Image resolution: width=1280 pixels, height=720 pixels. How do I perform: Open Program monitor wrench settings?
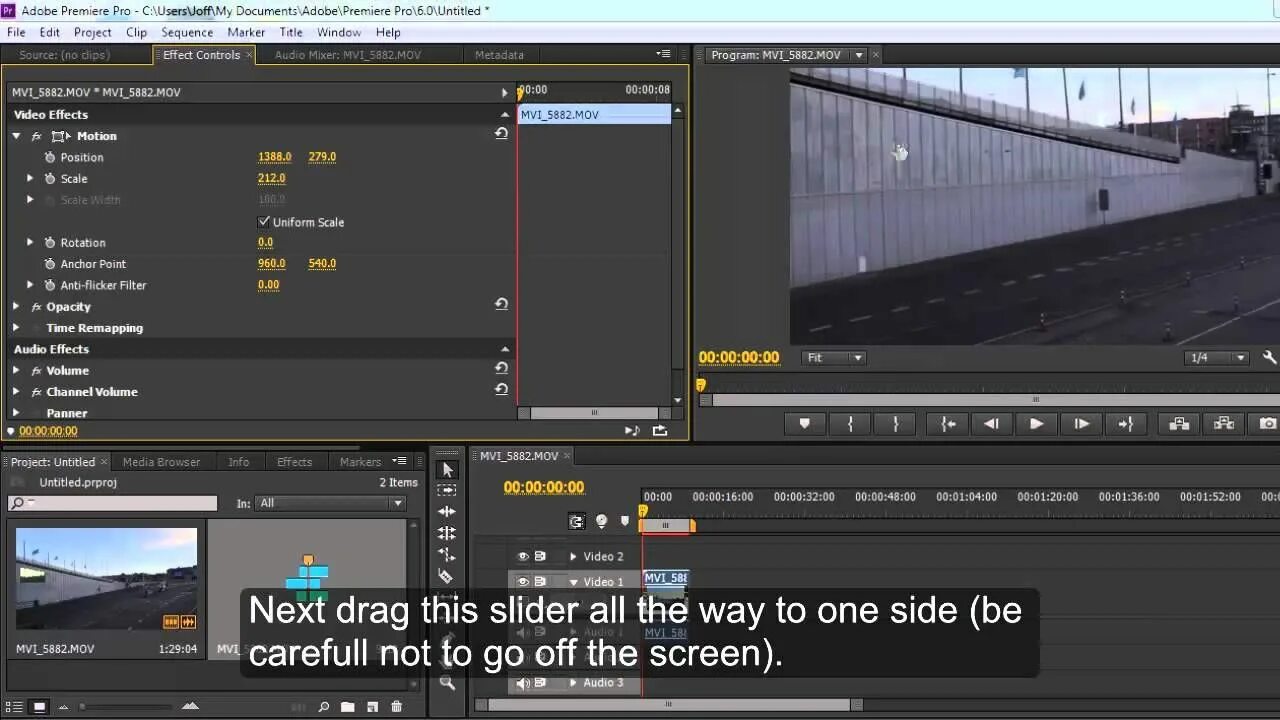point(1270,357)
